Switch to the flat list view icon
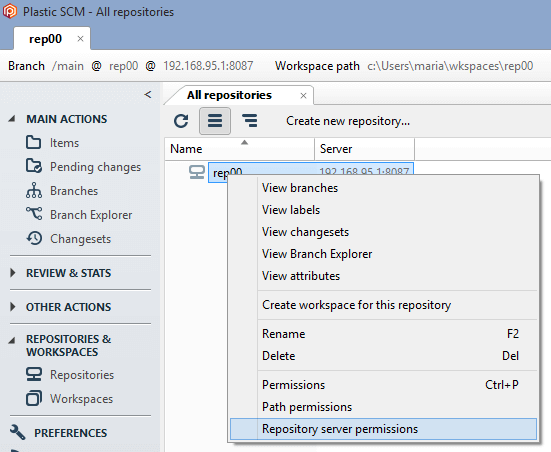This screenshot has height=452, width=551. pyautogui.click(x=215, y=121)
